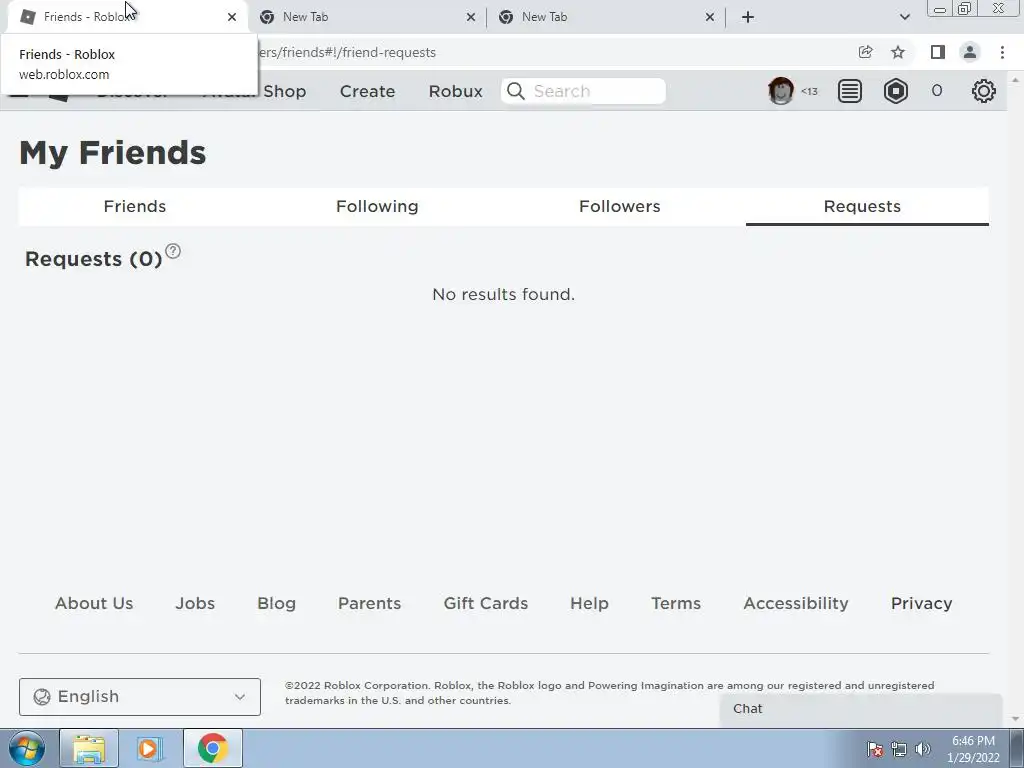The height and width of the screenshot is (768, 1024).
Task: Open the Help footer link
Action: (589, 603)
